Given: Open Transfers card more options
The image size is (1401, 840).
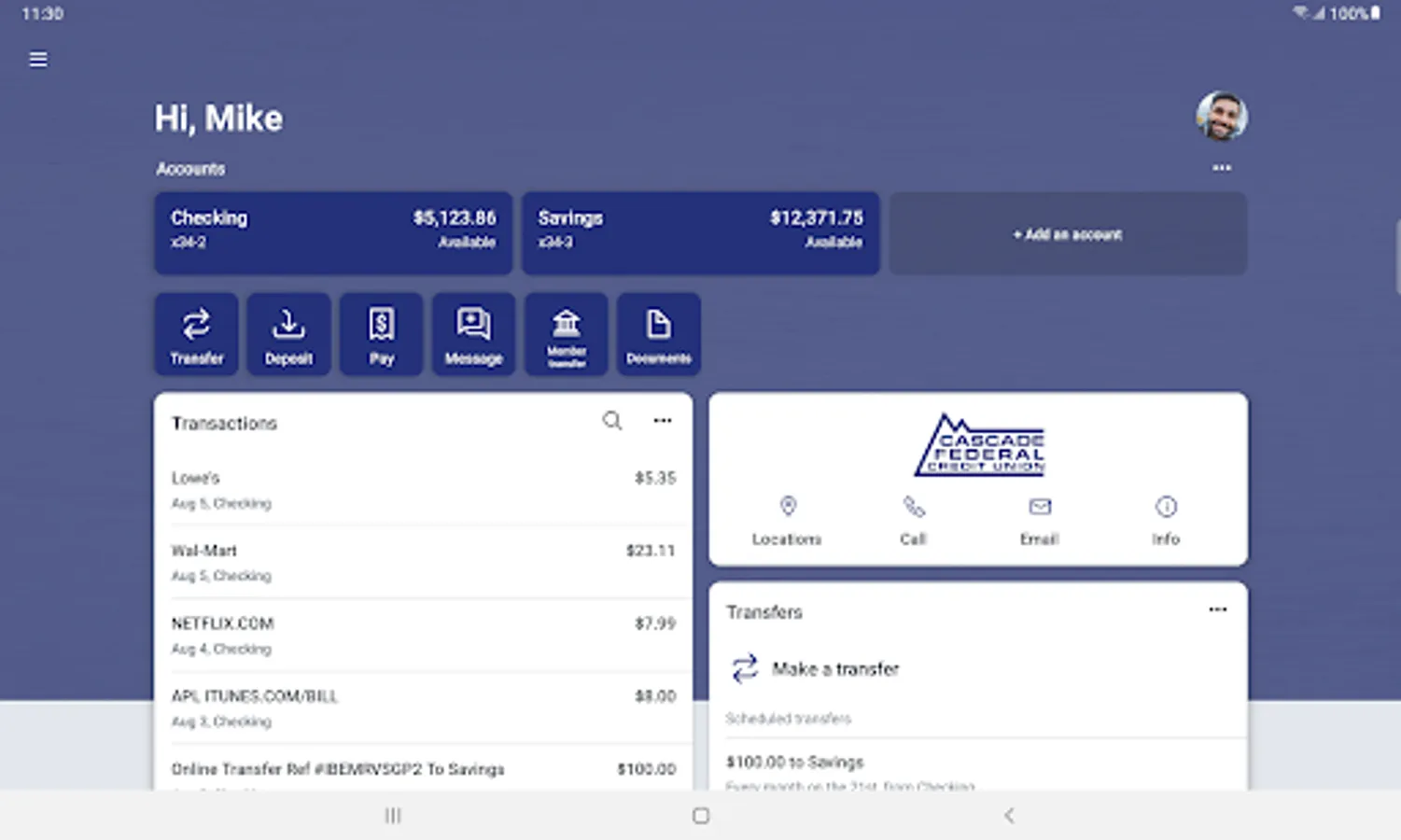Looking at the screenshot, I should (1218, 609).
